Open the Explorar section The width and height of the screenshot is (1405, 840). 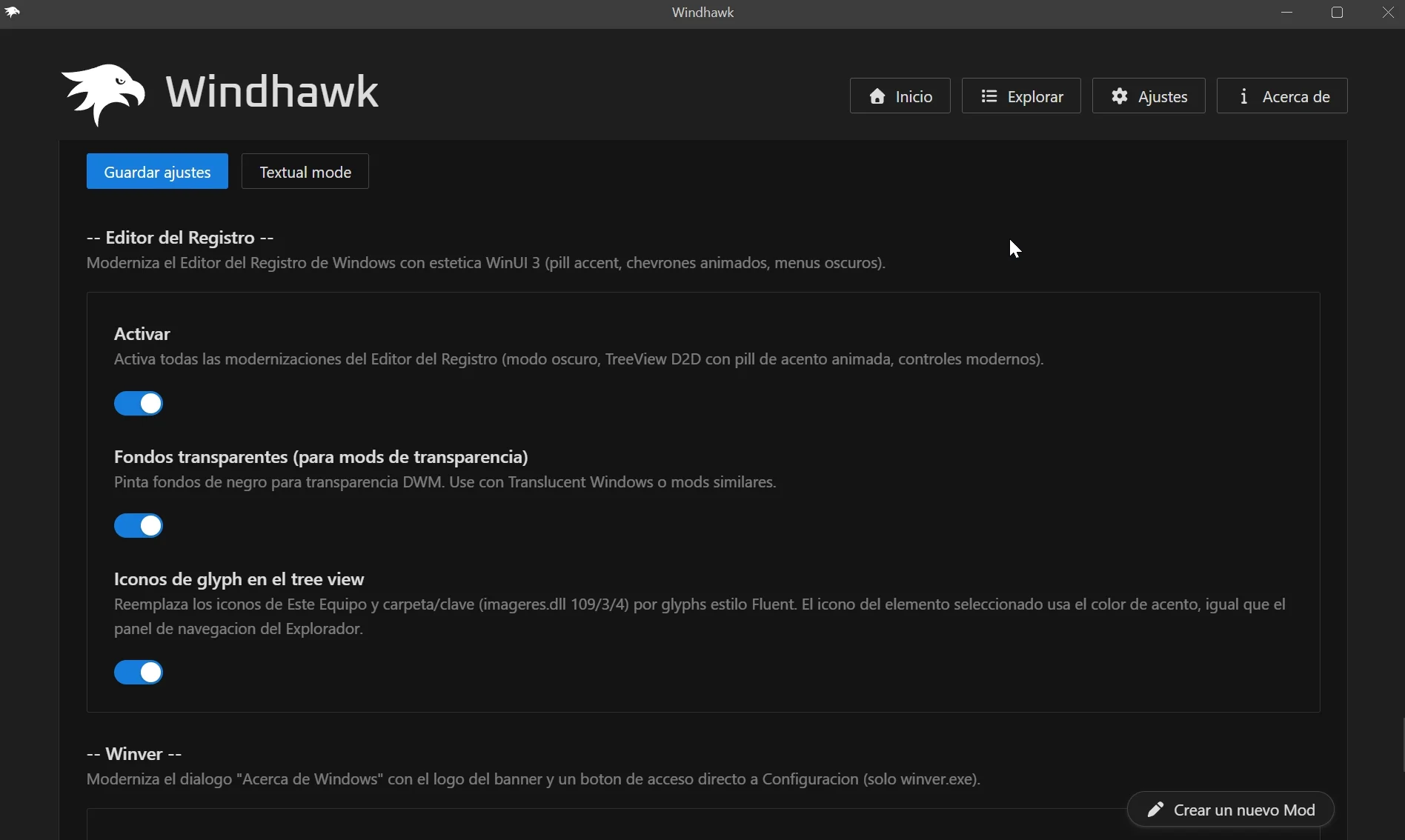1021,96
